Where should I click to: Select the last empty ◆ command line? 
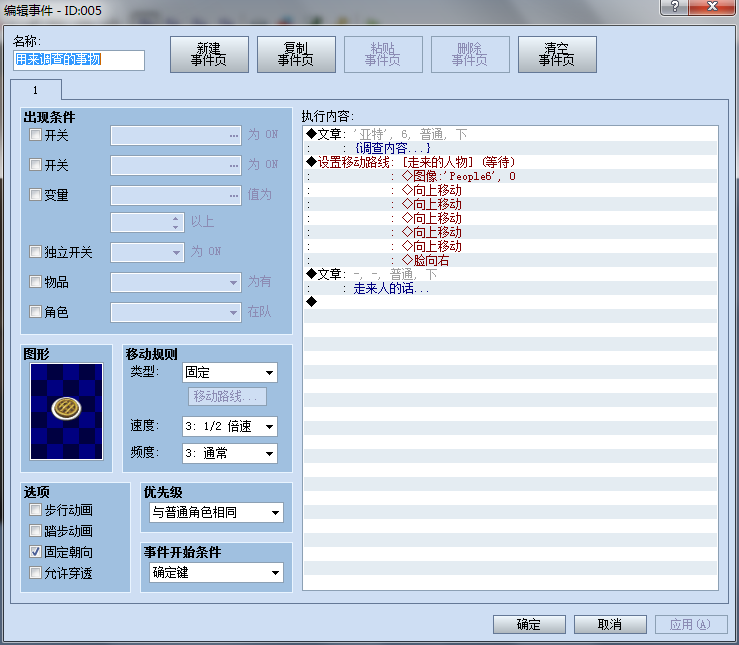click(x=510, y=302)
